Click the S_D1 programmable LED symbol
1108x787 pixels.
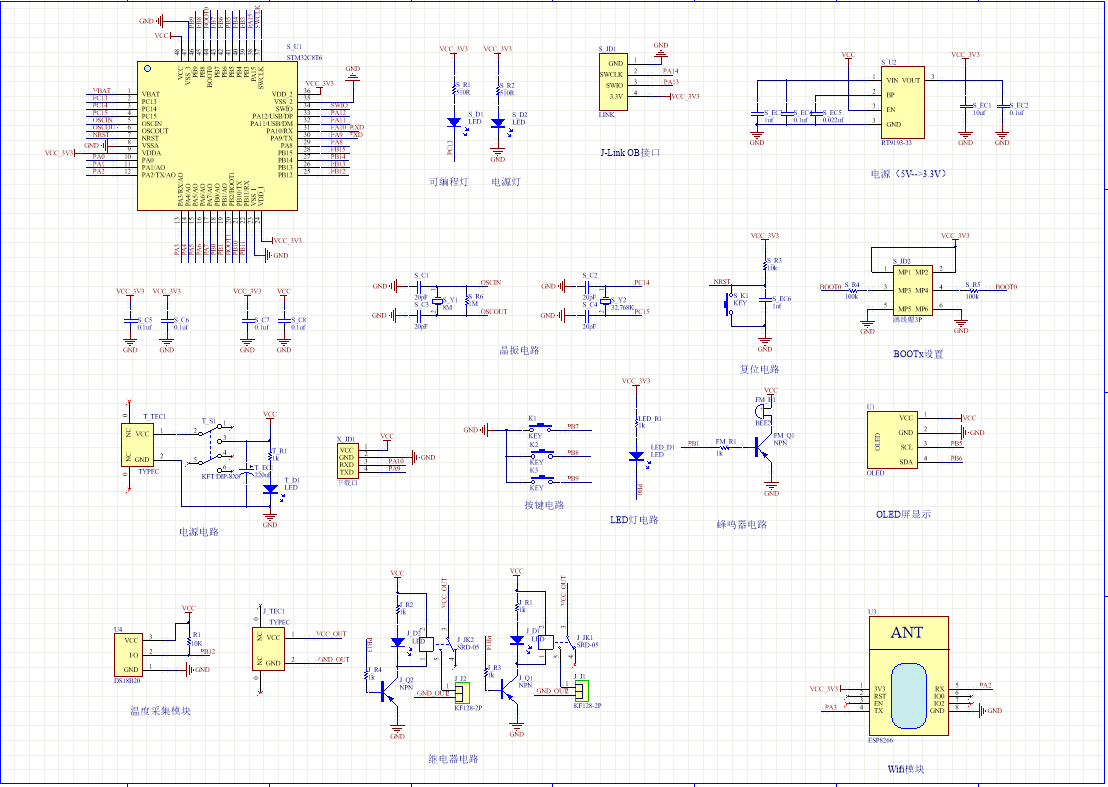[x=454, y=122]
